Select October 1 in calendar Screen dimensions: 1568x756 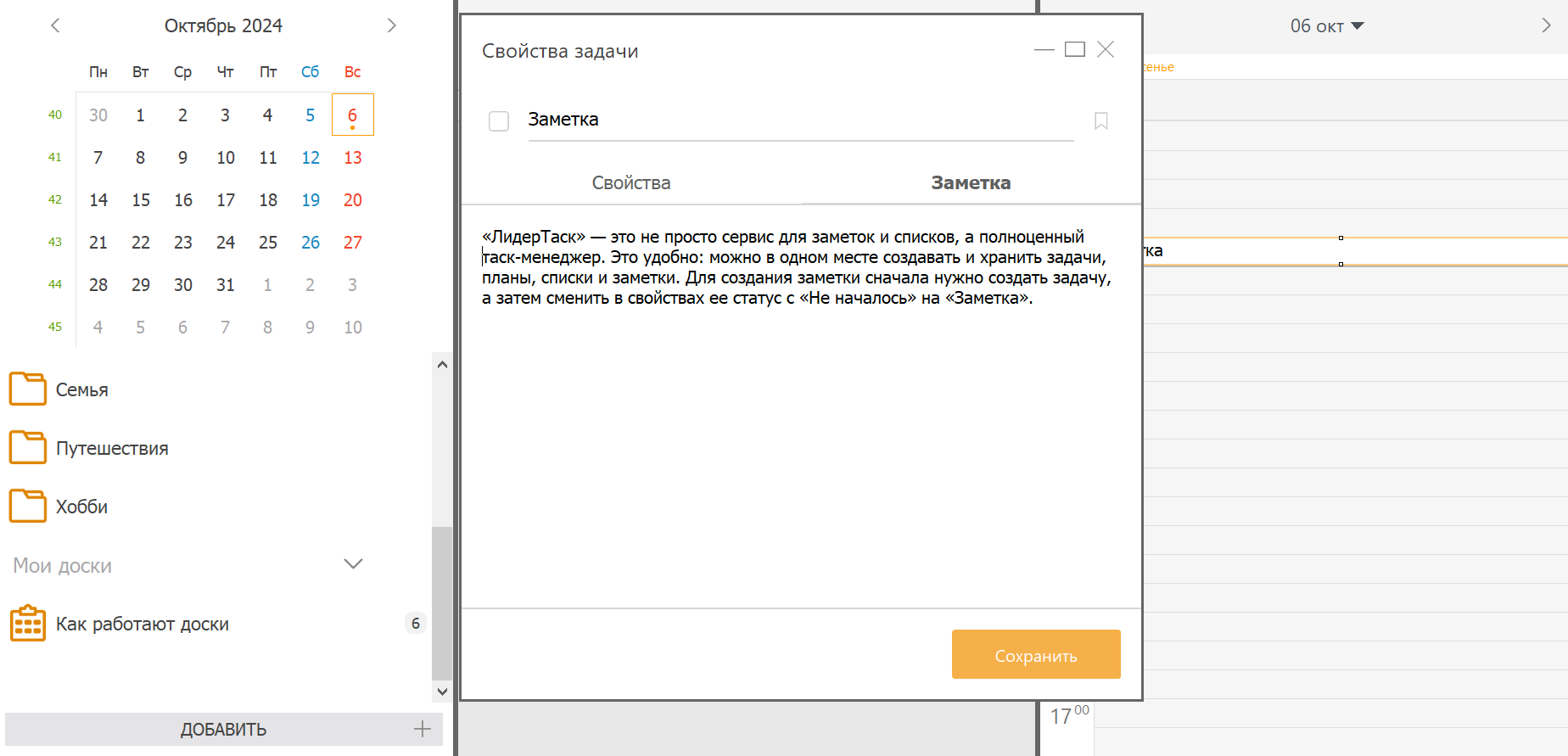tap(141, 115)
